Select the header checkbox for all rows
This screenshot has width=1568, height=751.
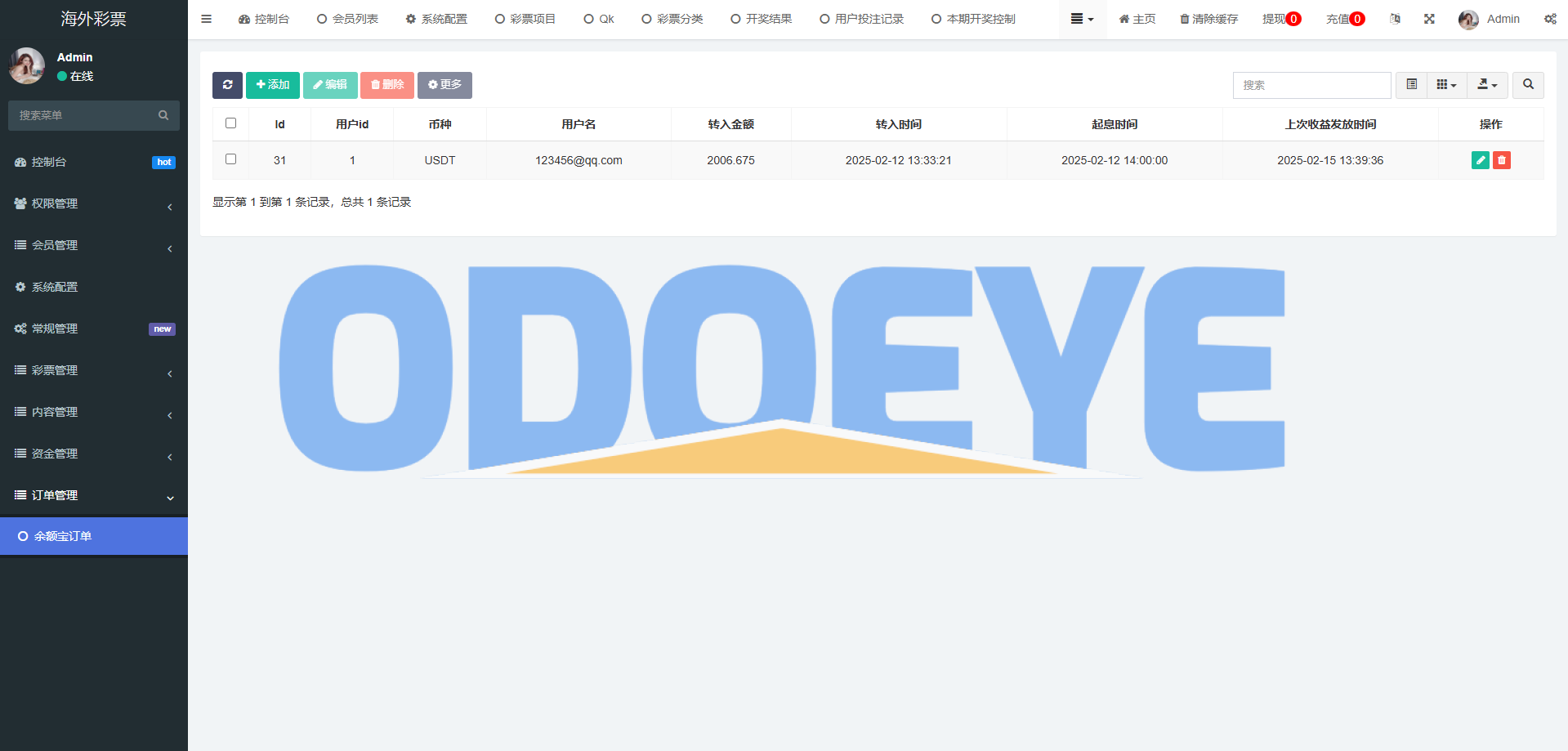230,123
